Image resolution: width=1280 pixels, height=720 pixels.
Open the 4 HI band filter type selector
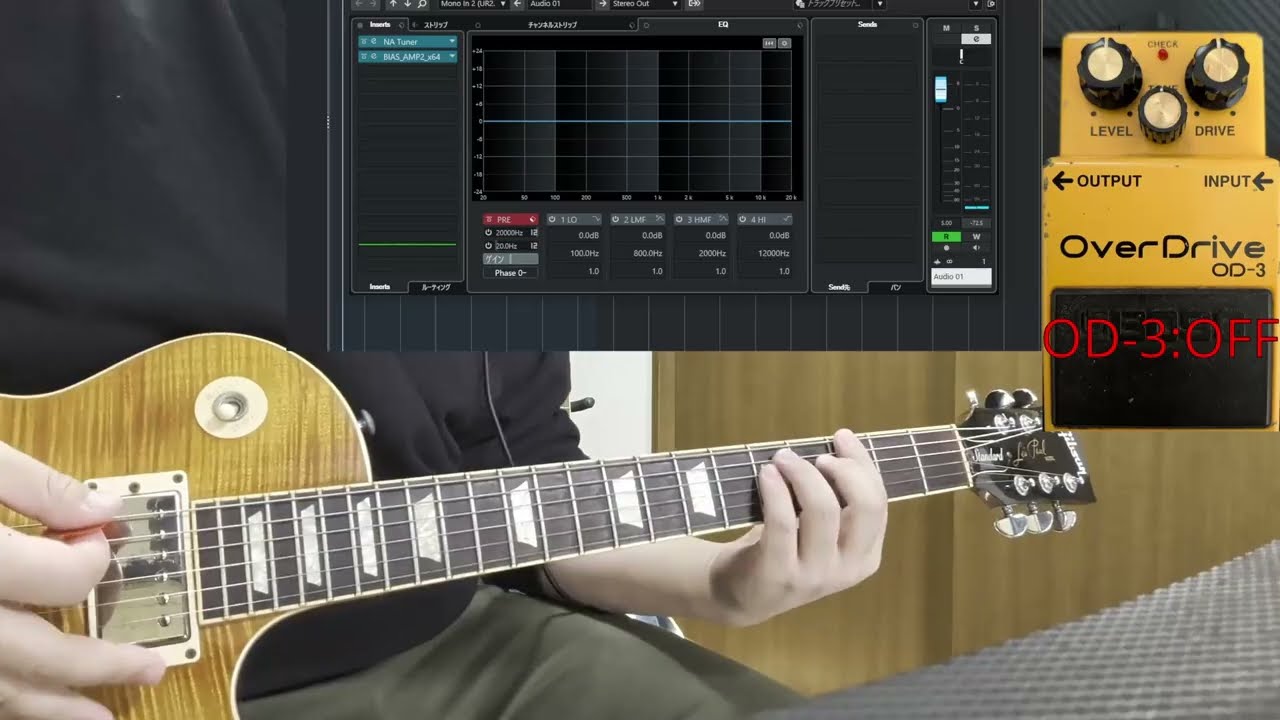(785, 219)
